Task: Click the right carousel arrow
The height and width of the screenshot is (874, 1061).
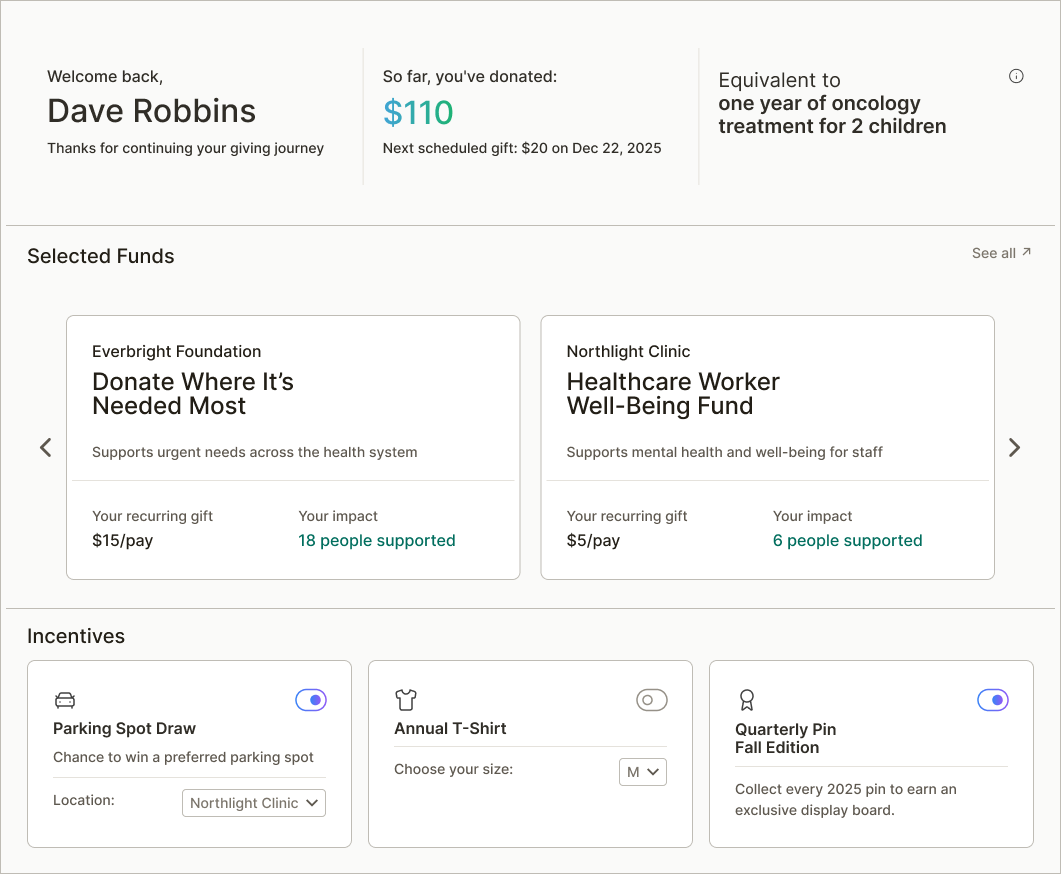Action: pyautogui.click(x=1015, y=447)
